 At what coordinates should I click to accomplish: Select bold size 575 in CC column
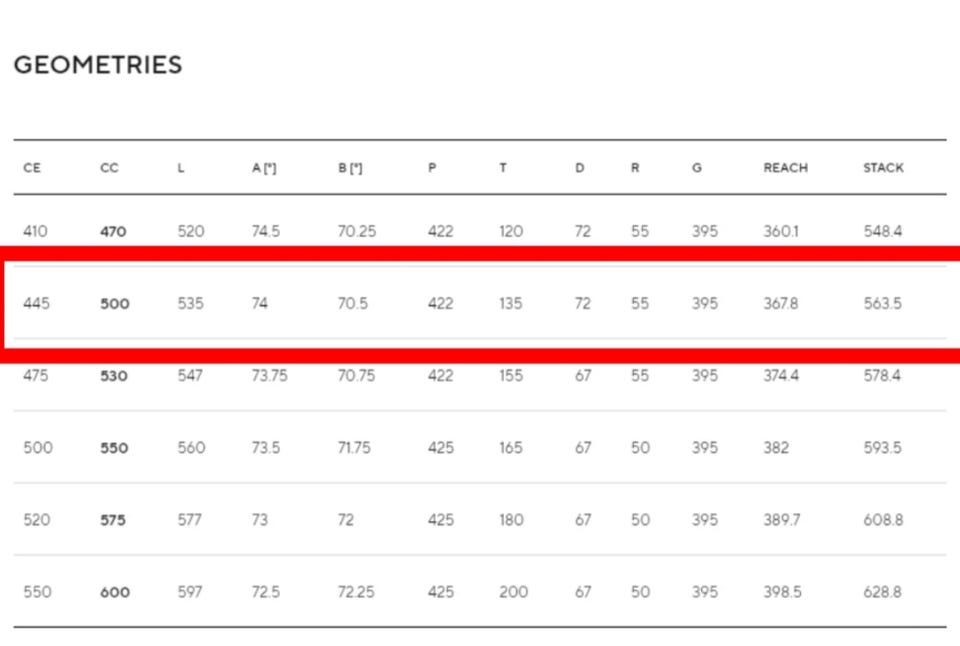pos(113,520)
